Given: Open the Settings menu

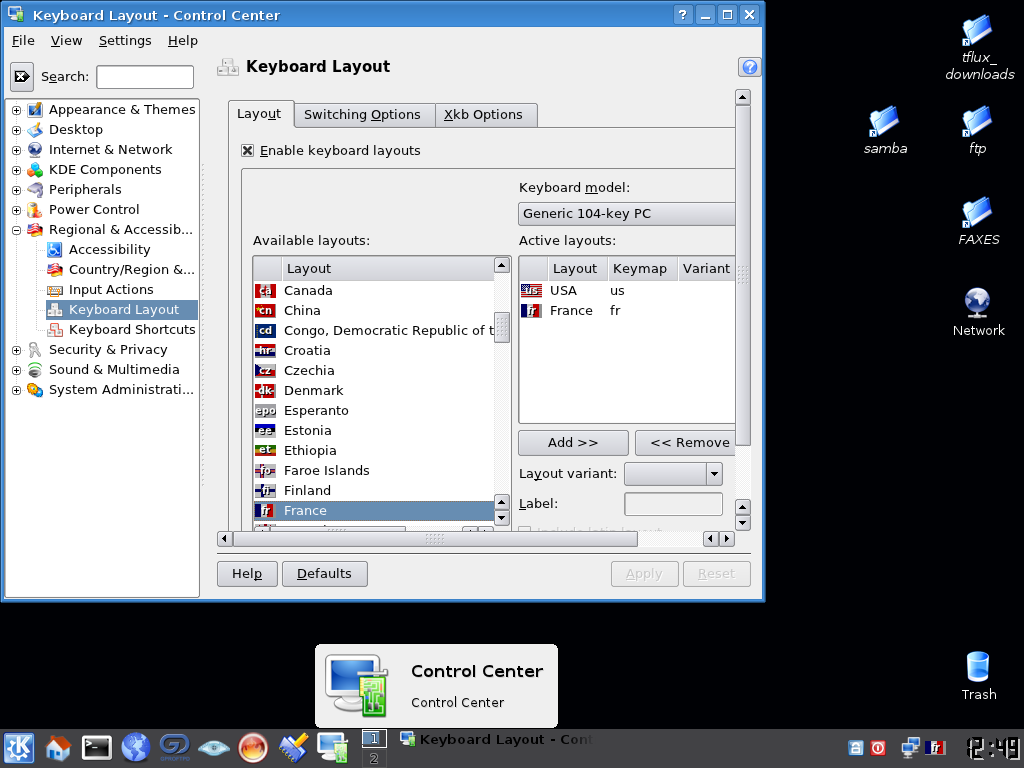Looking at the screenshot, I should pyautogui.click(x=125, y=41).
